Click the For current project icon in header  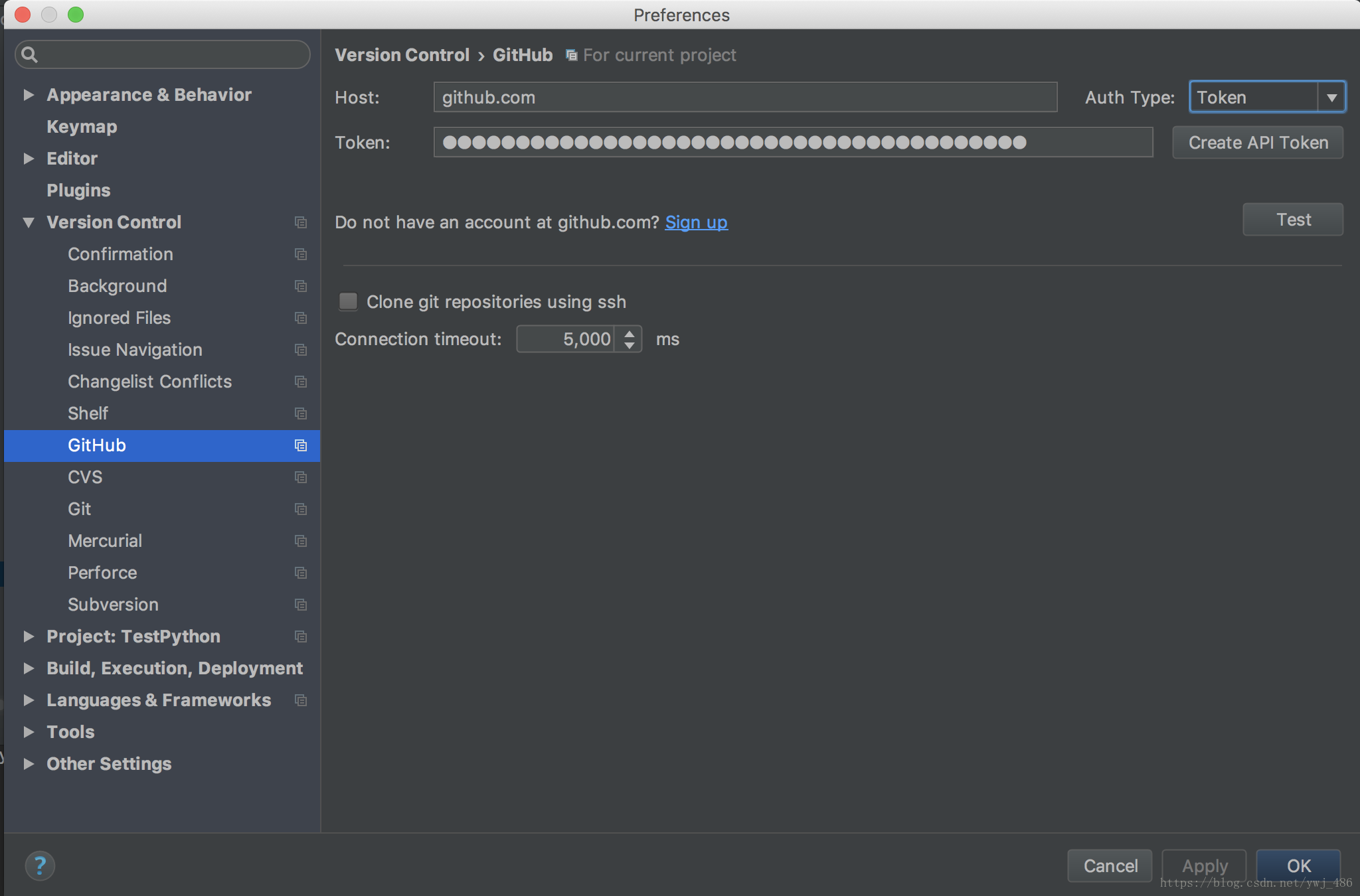pos(571,55)
